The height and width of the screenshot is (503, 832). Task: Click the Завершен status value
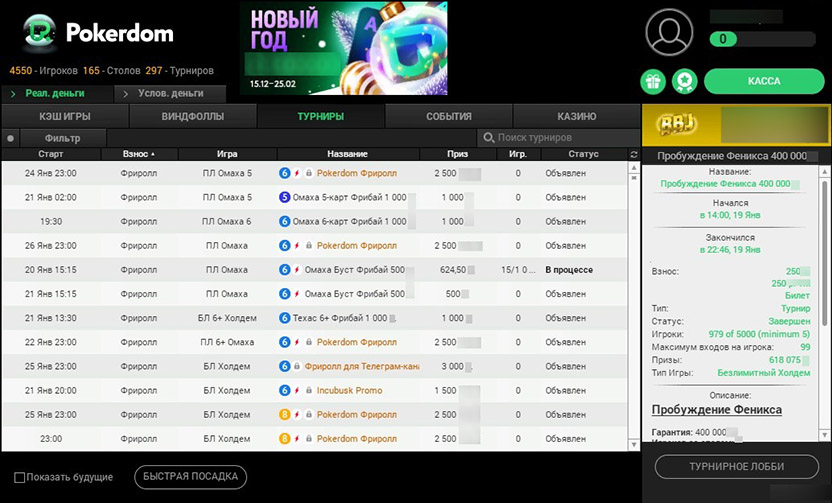click(789, 322)
